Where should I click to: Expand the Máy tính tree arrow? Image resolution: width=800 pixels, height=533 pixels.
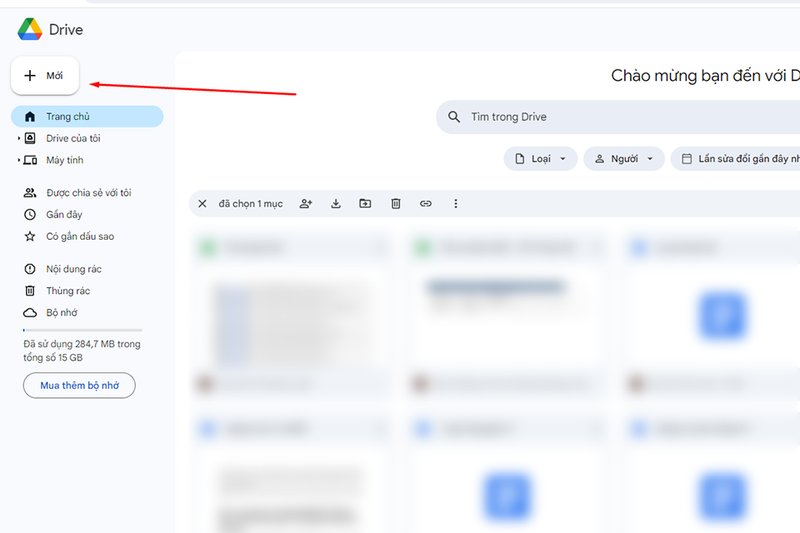19,160
